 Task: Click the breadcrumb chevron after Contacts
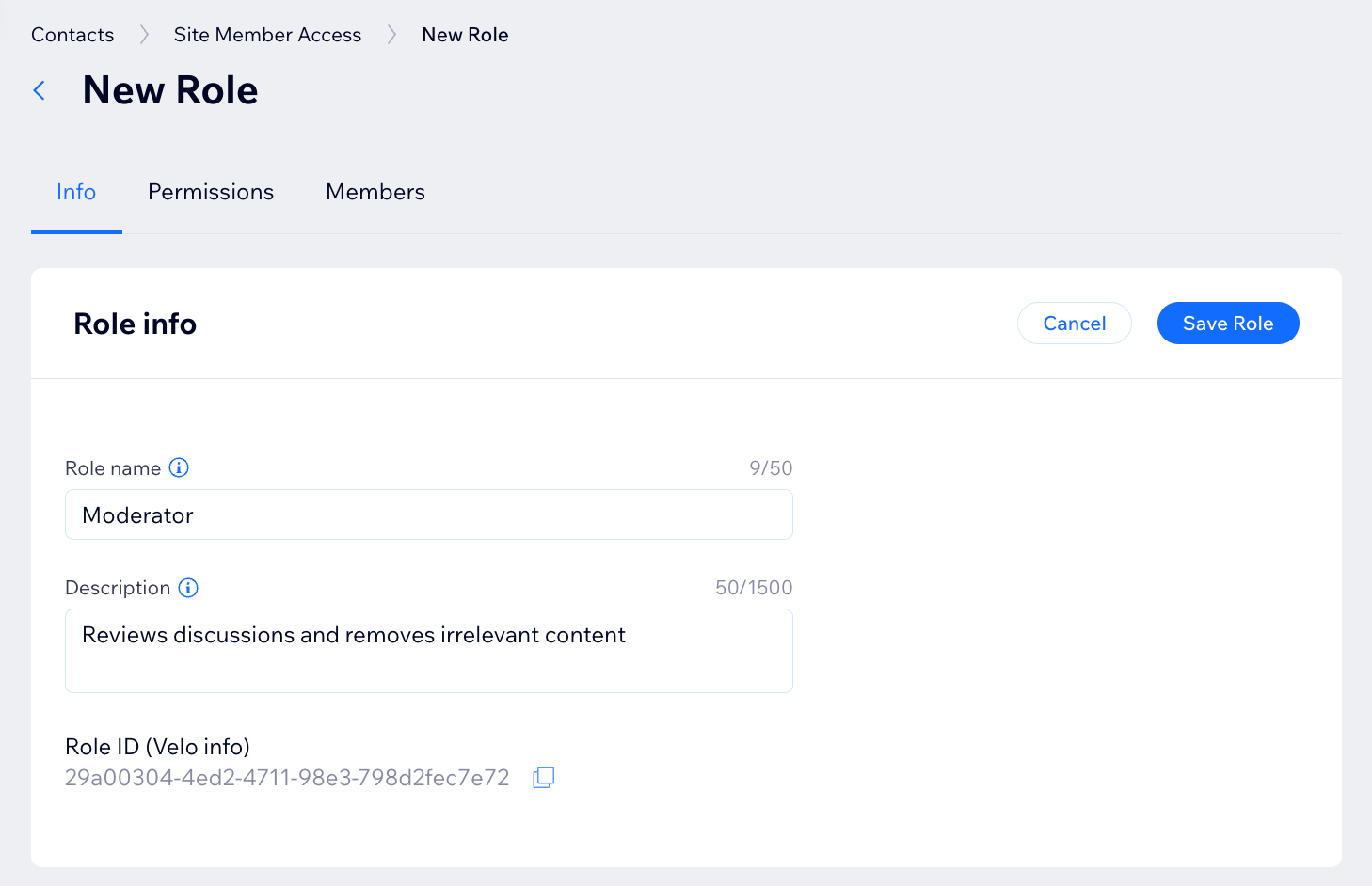click(x=144, y=35)
